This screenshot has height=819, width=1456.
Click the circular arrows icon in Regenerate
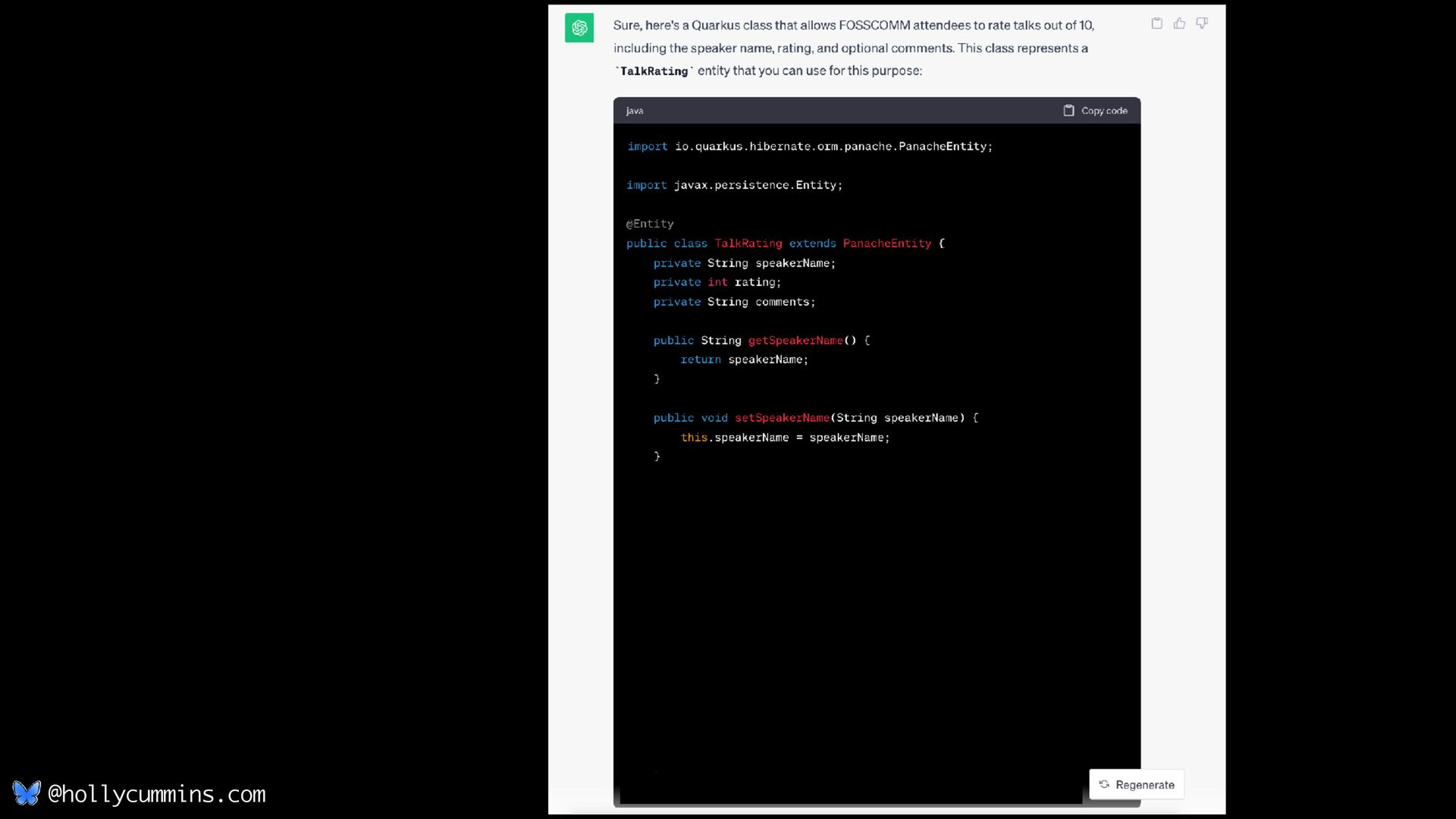[x=1104, y=785]
